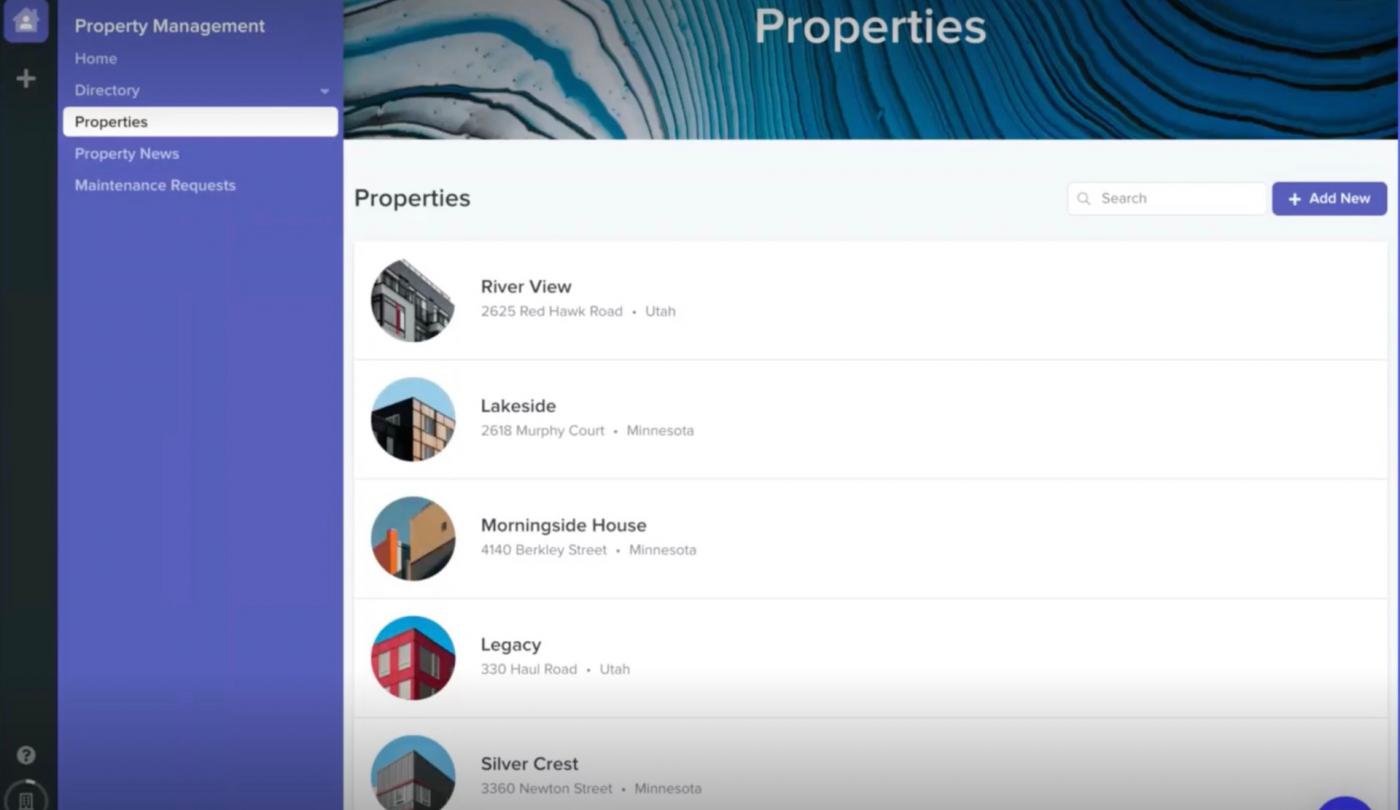
Task: Click the Minnesota label on Morningside House row
Action: 663,550
